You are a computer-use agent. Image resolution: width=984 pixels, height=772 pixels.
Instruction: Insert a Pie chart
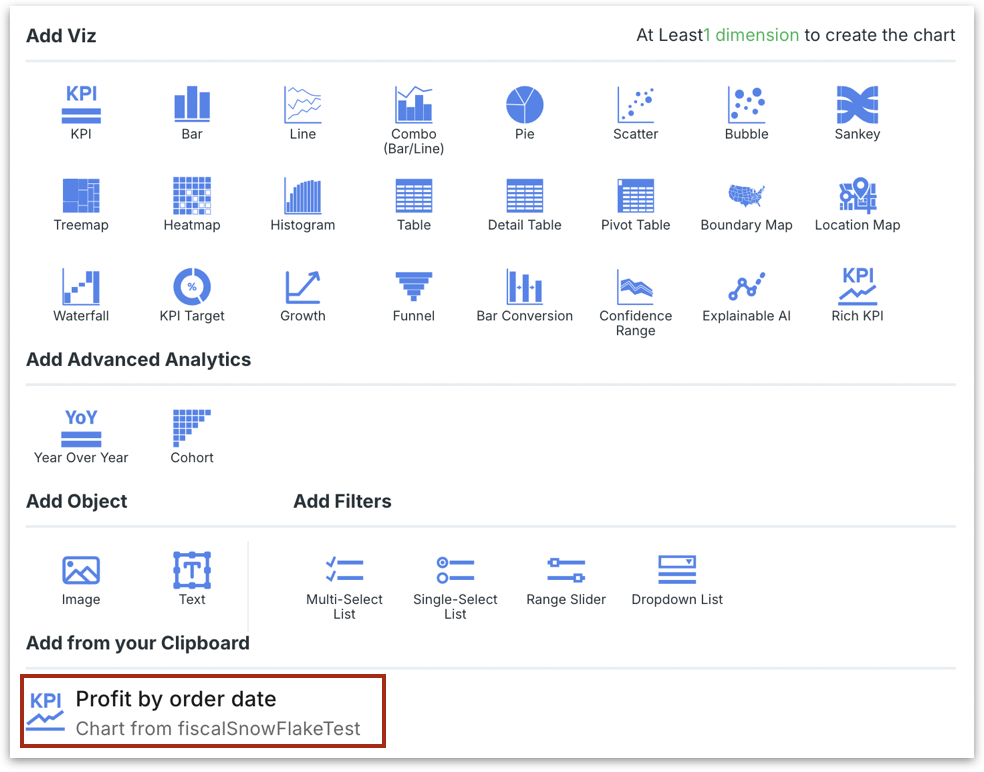pyautogui.click(x=524, y=105)
